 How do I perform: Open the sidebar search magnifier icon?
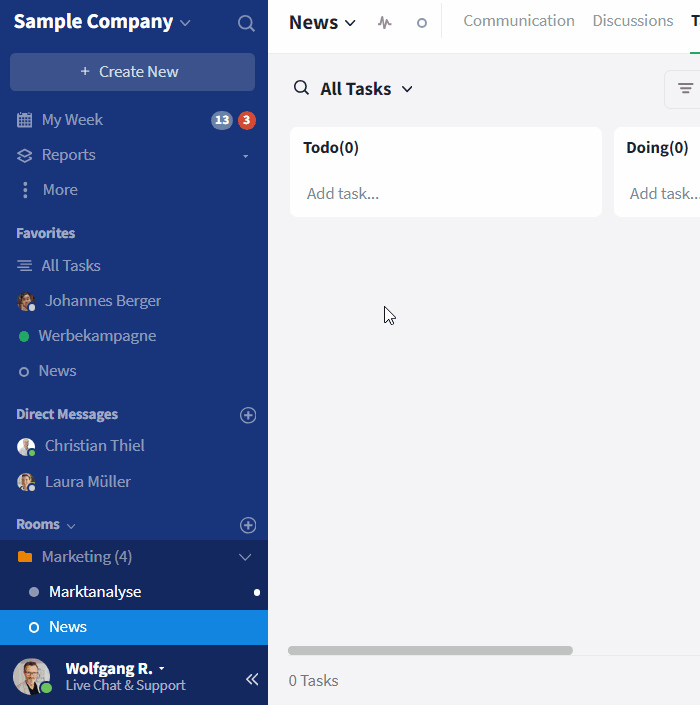coord(246,23)
